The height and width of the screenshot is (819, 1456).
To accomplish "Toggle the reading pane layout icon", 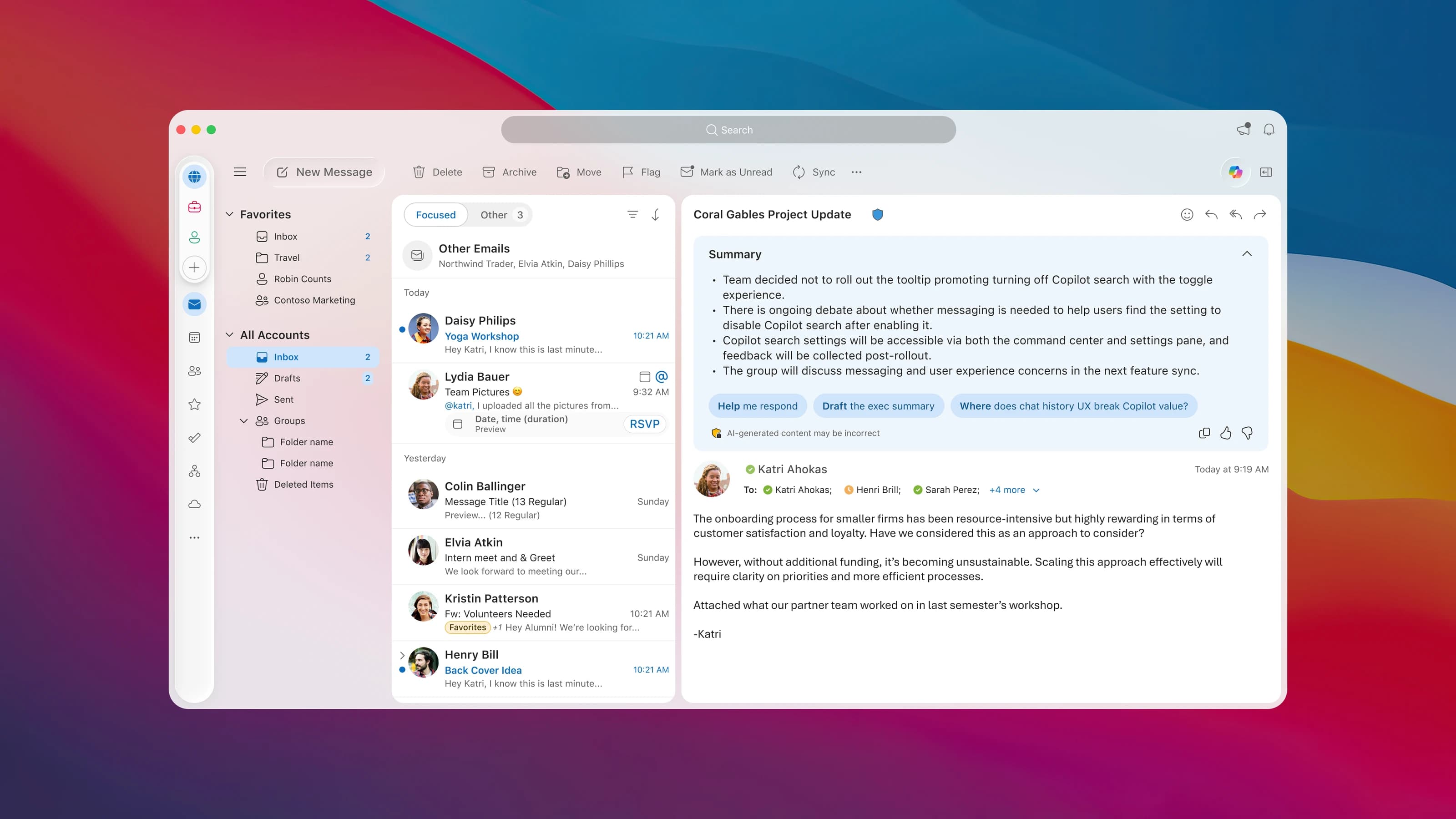I will point(1266,172).
